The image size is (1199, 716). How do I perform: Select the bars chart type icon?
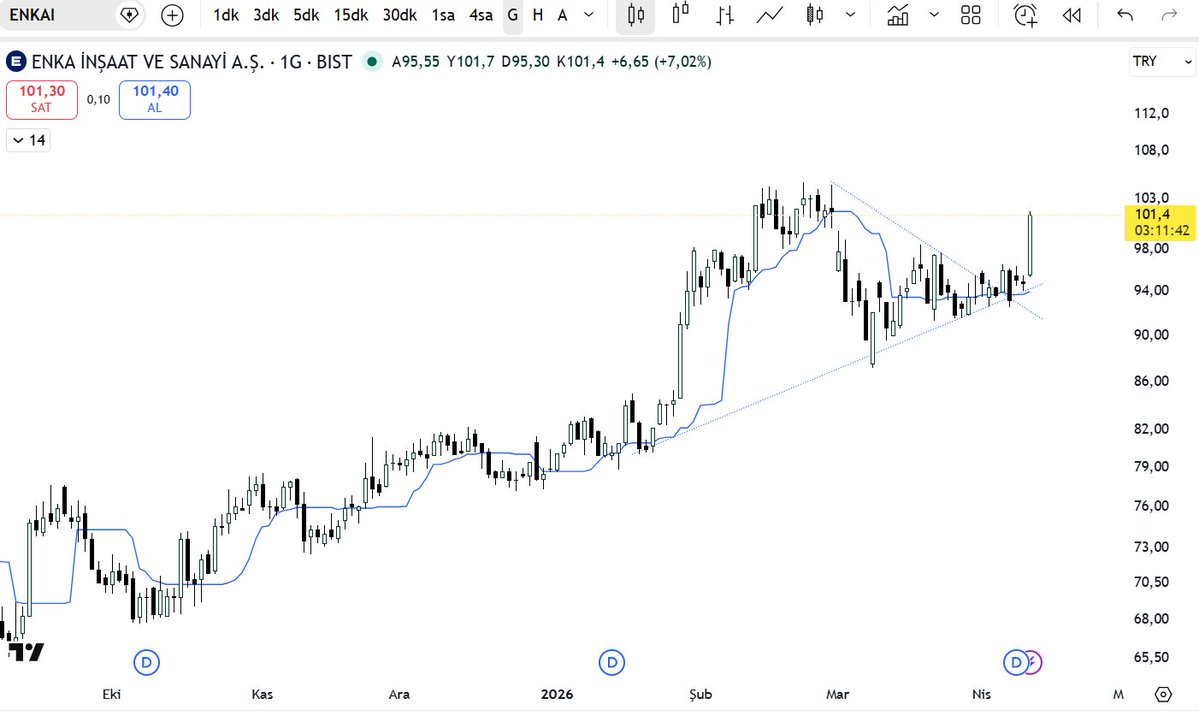tap(725, 15)
